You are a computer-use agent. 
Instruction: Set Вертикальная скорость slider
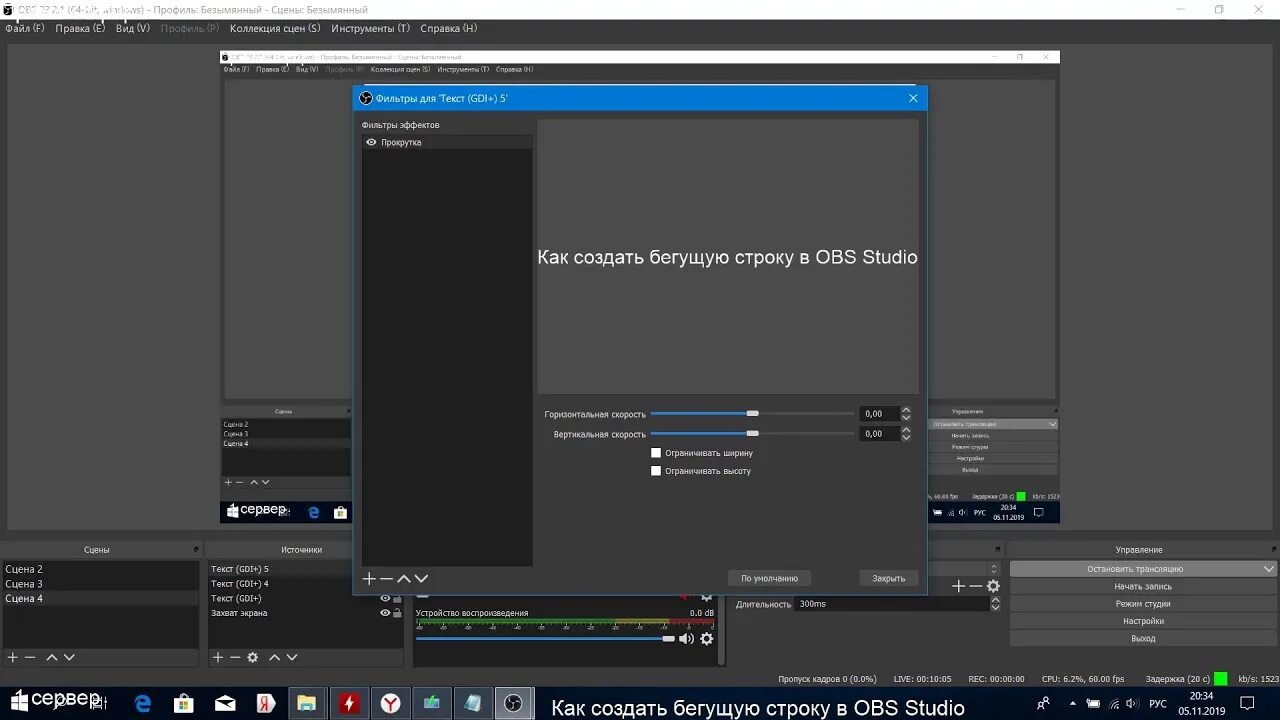click(752, 433)
